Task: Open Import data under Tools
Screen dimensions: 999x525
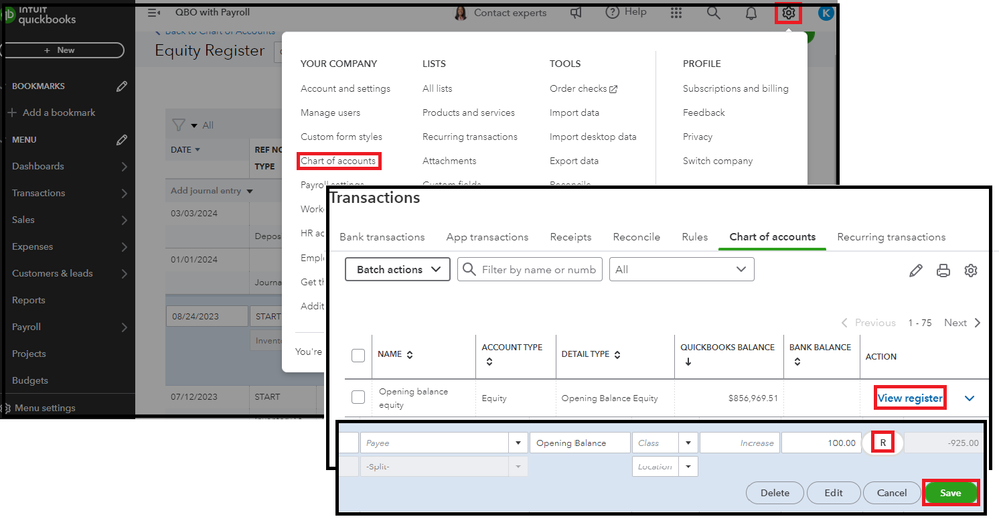Action: [x=574, y=113]
